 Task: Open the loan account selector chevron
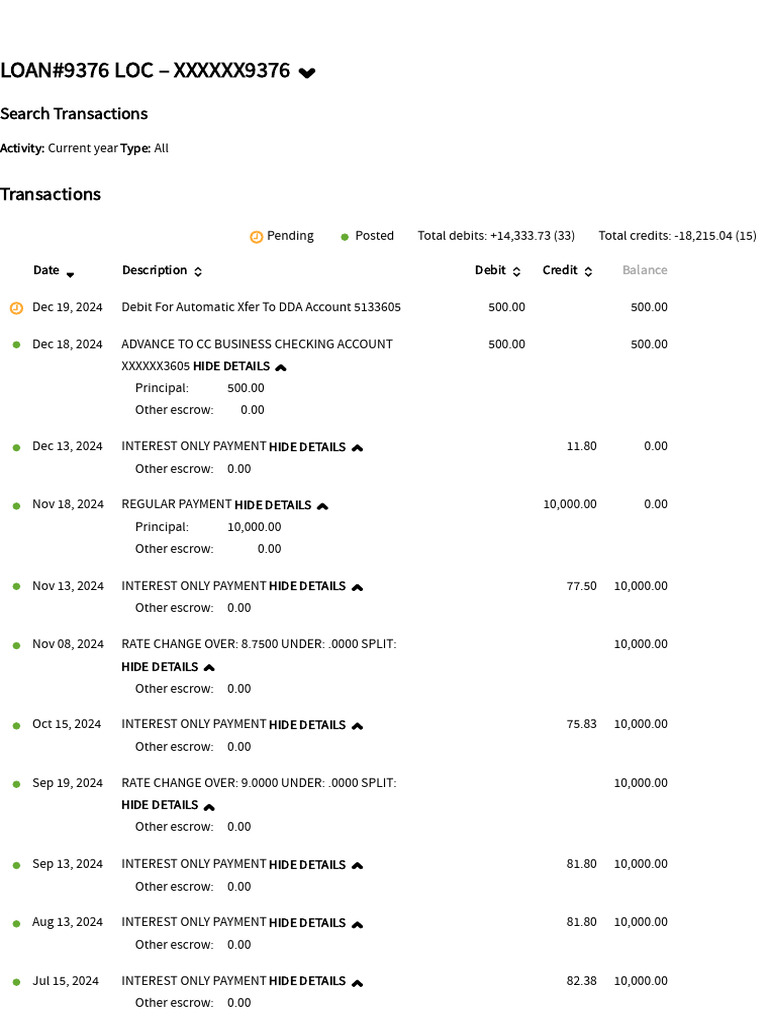[307, 72]
